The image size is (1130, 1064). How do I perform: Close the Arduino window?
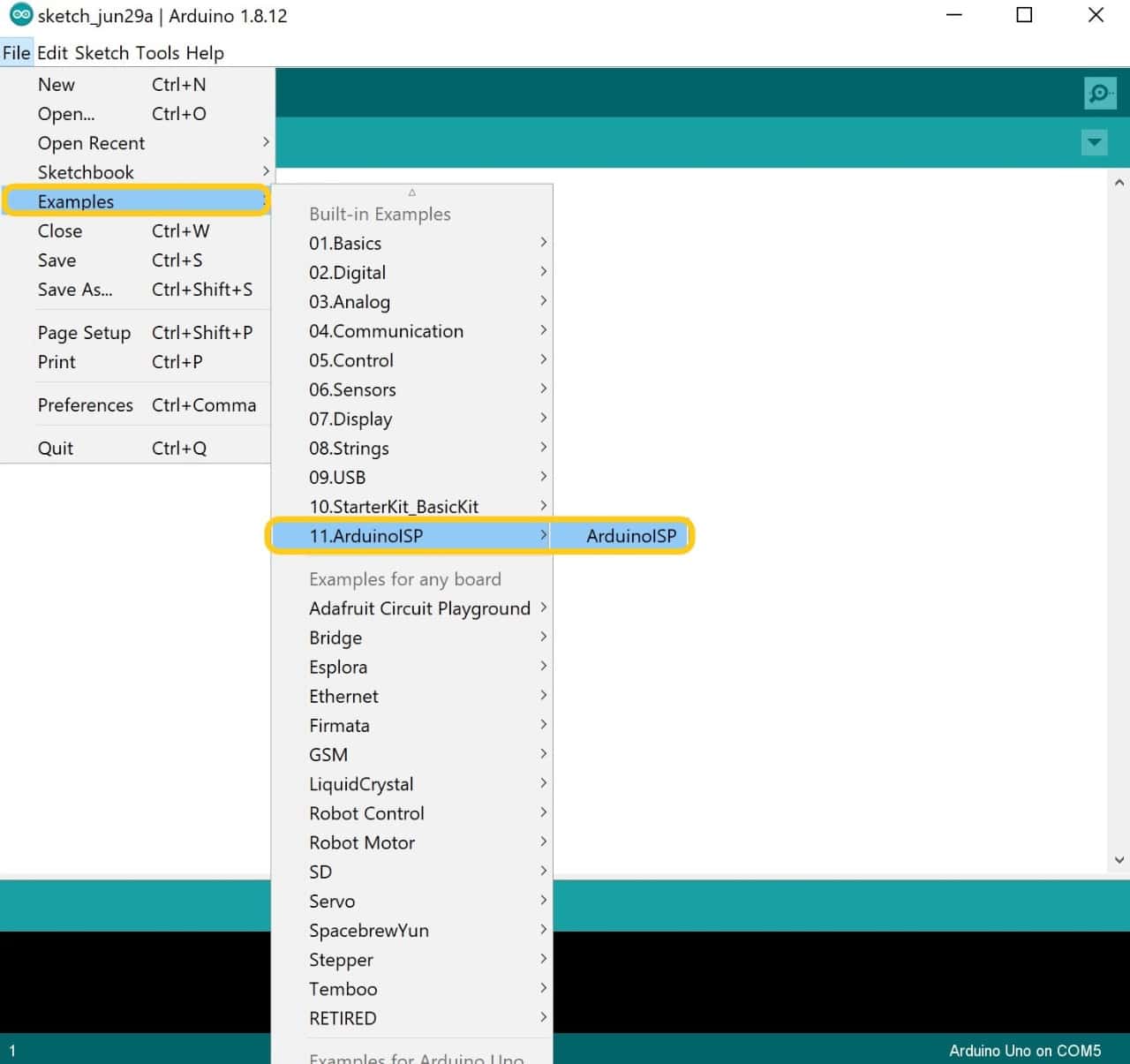click(1096, 15)
